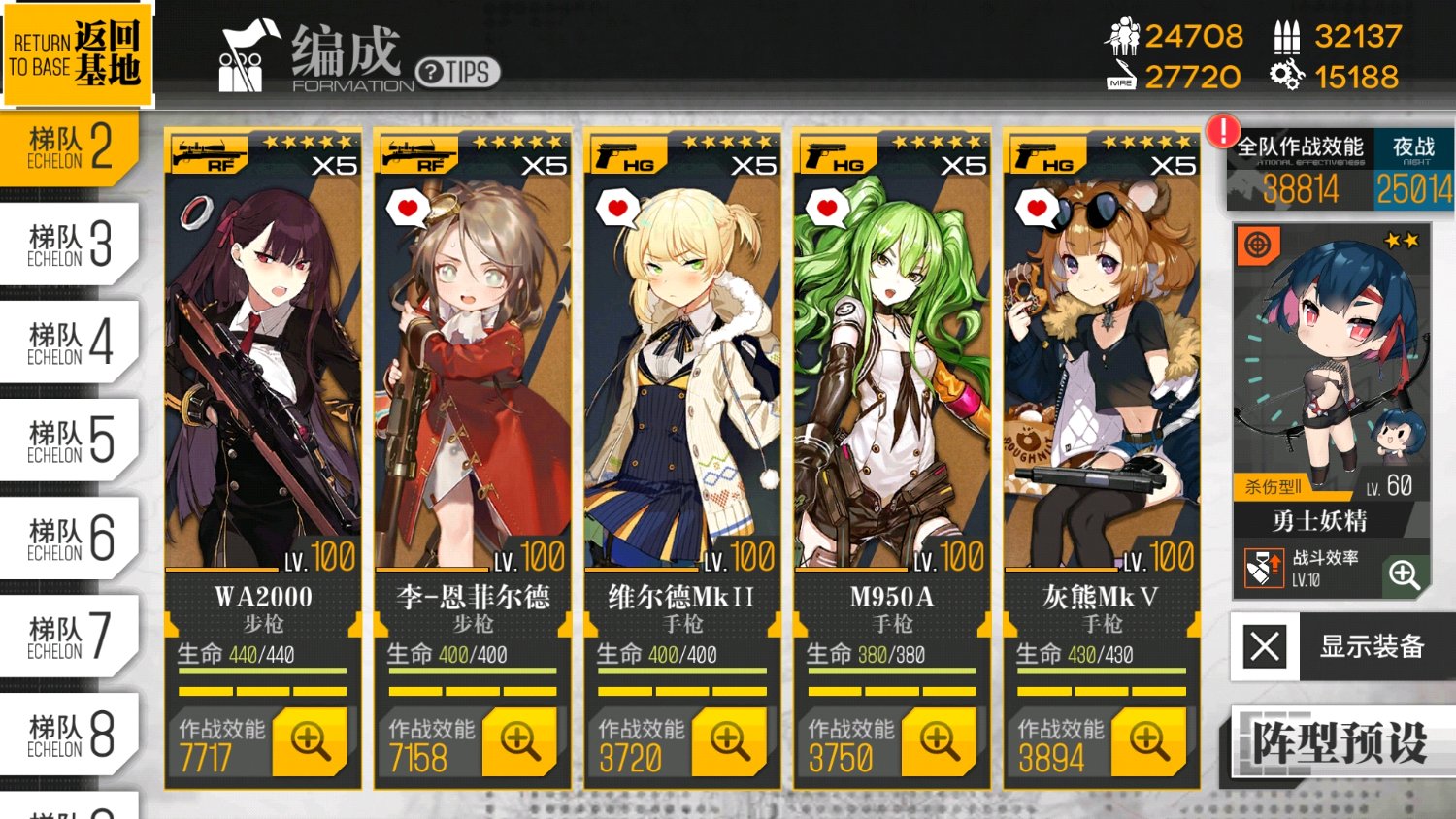Viewport: 1456px width, 819px height.
Task: Open M950A combat effectiveness magnifier
Action: pos(939,741)
